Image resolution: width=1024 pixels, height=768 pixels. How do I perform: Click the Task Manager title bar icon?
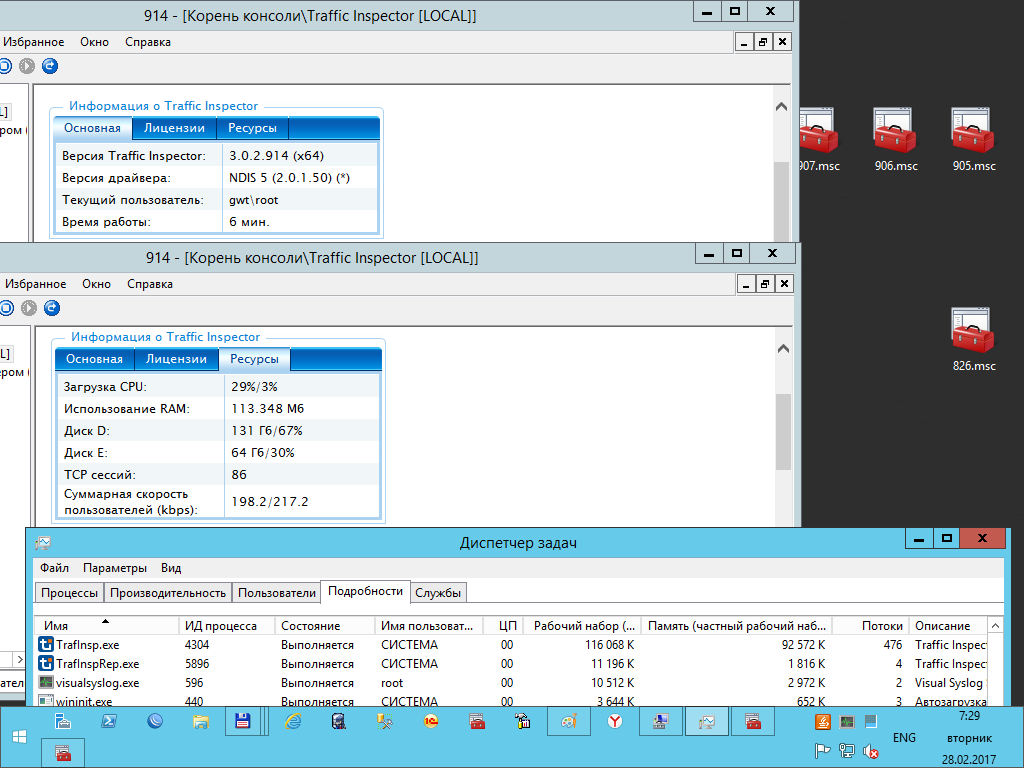click(43, 543)
